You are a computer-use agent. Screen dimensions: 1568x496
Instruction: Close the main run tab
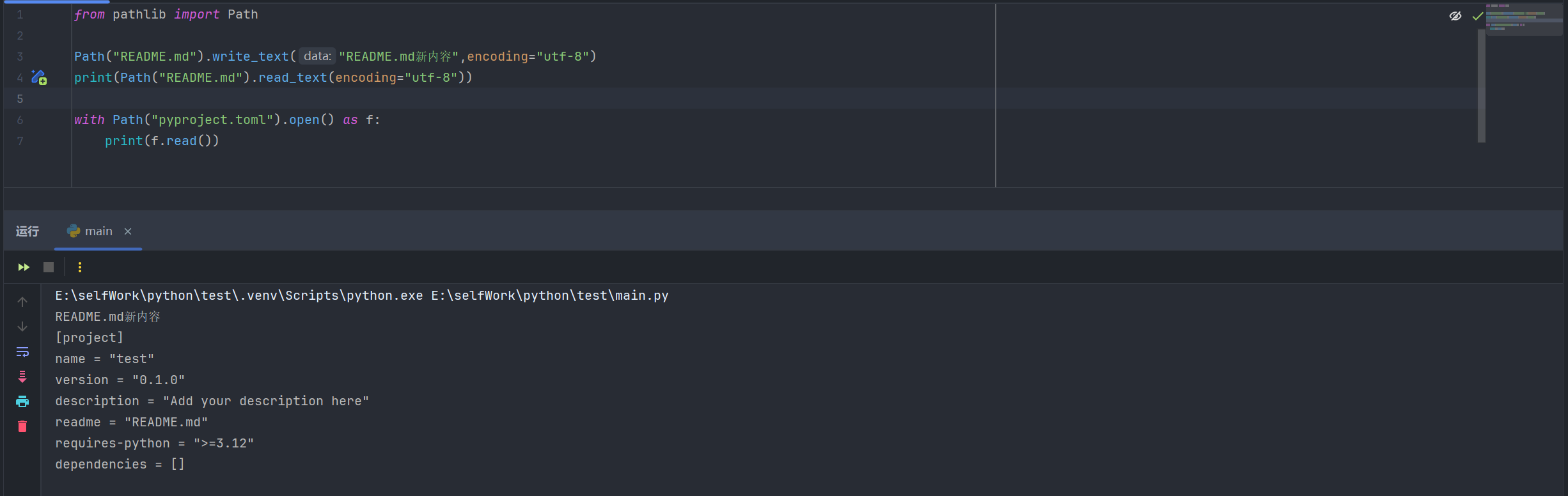128,231
